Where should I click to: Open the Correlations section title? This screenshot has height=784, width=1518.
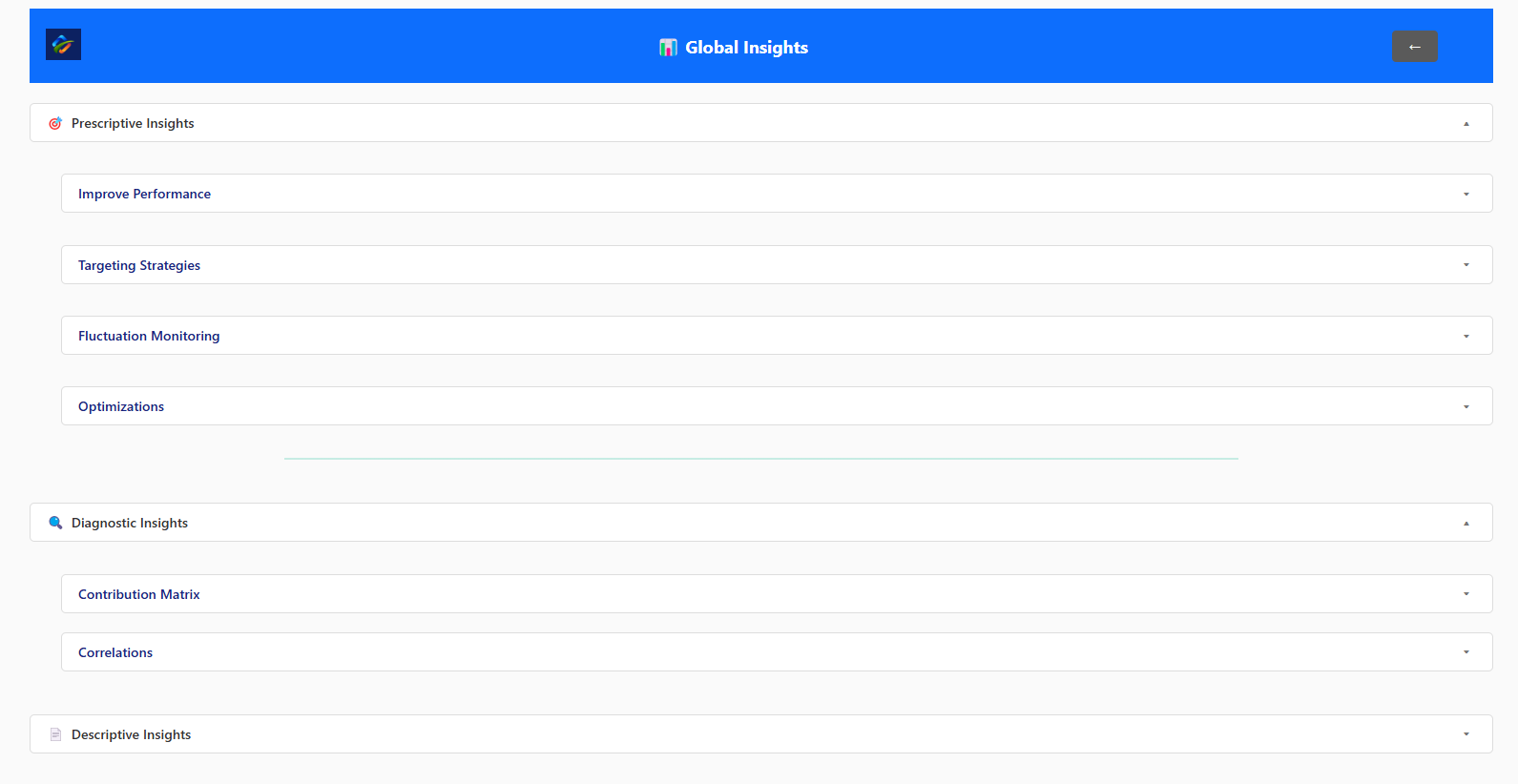coord(115,652)
